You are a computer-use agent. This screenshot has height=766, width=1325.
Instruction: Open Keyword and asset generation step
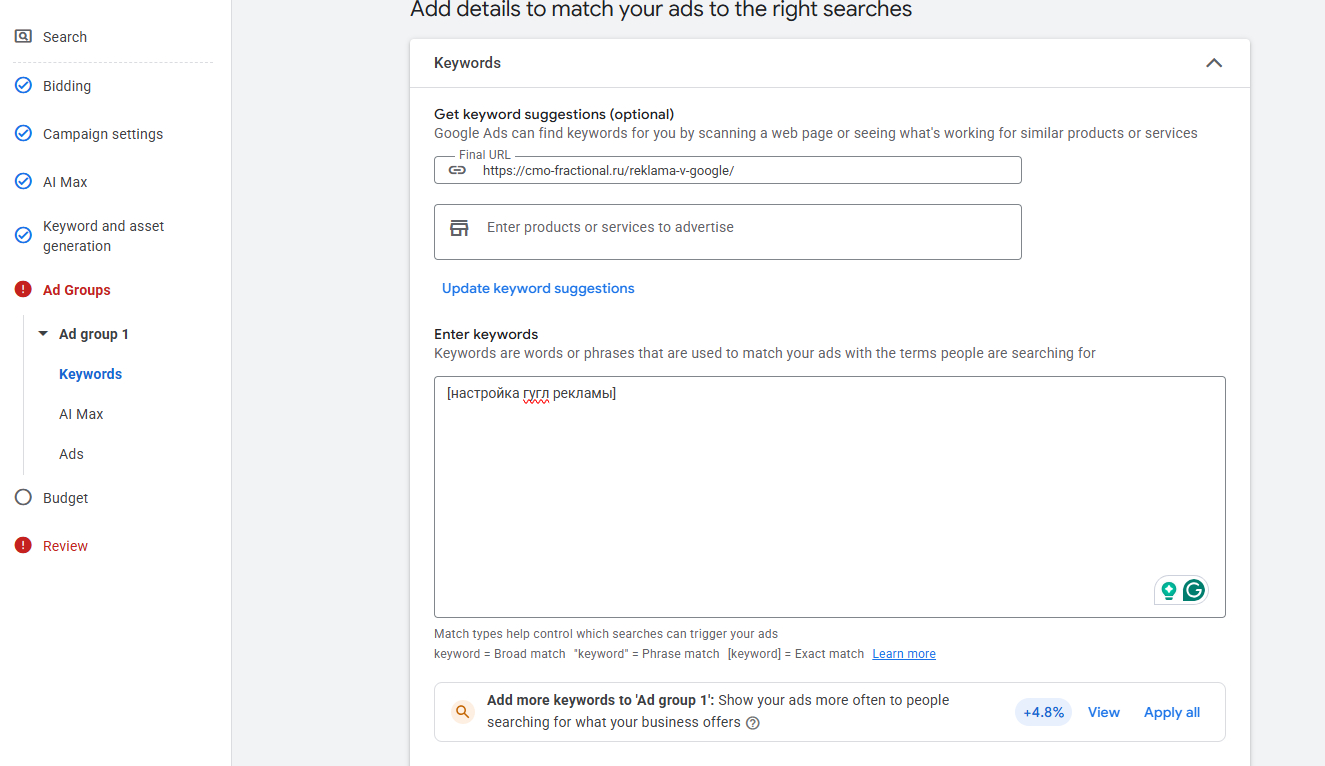click(x=103, y=236)
